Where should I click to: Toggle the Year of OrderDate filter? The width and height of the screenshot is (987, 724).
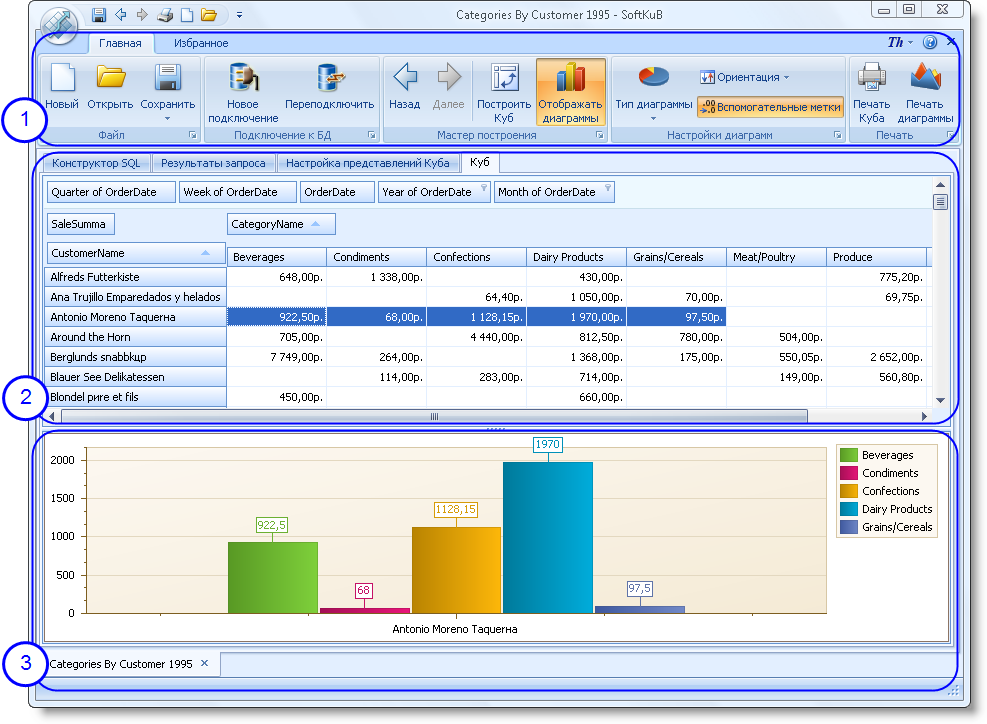click(483, 188)
